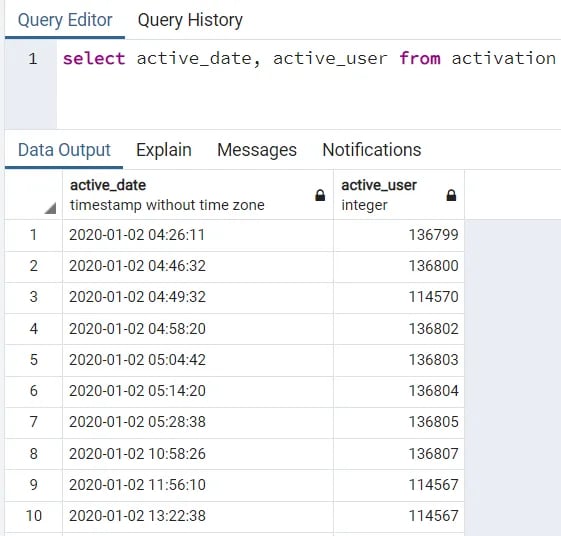Click the select-all triangle in grid corner
561x536 pixels.
click(x=50, y=208)
